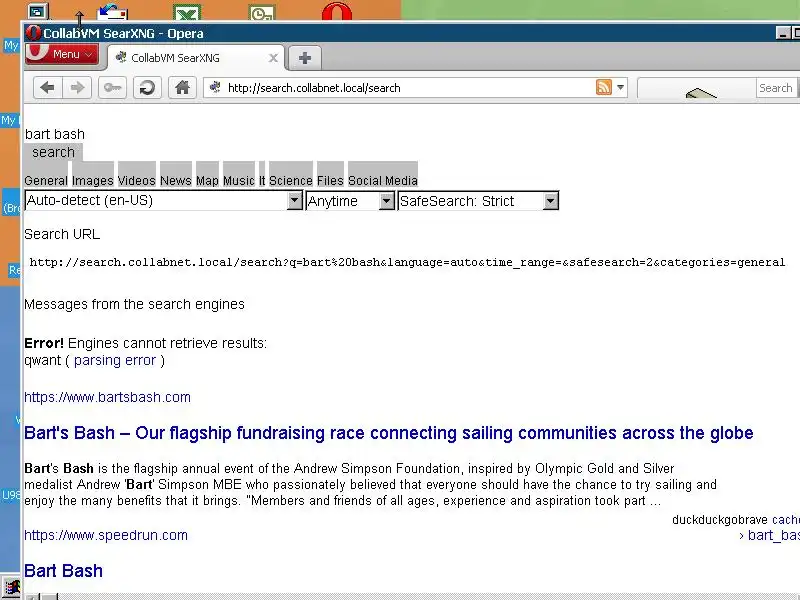
Task: Go back with the Back arrow button
Action: pyautogui.click(x=47, y=88)
